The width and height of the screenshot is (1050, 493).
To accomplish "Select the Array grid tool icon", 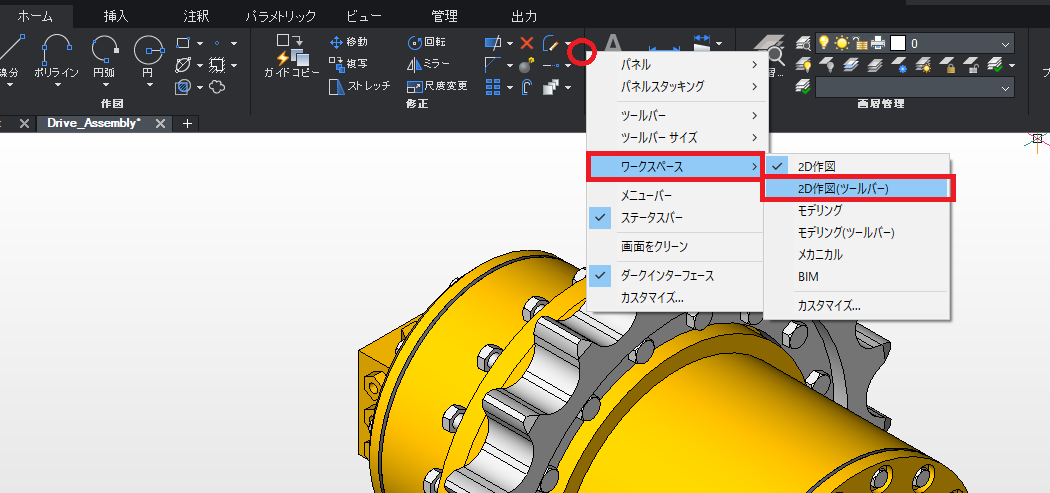I will pos(493,86).
